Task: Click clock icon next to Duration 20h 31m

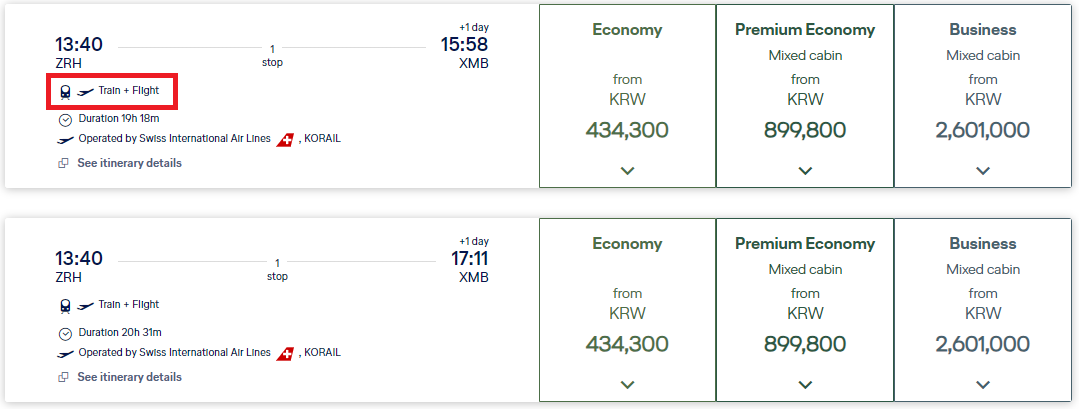Action: tap(65, 333)
